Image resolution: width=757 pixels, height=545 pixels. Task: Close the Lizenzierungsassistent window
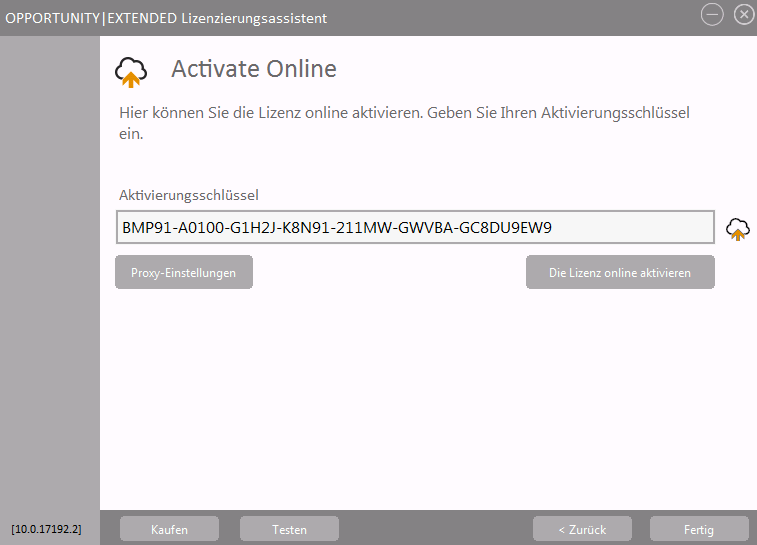pyautogui.click(x=744, y=14)
